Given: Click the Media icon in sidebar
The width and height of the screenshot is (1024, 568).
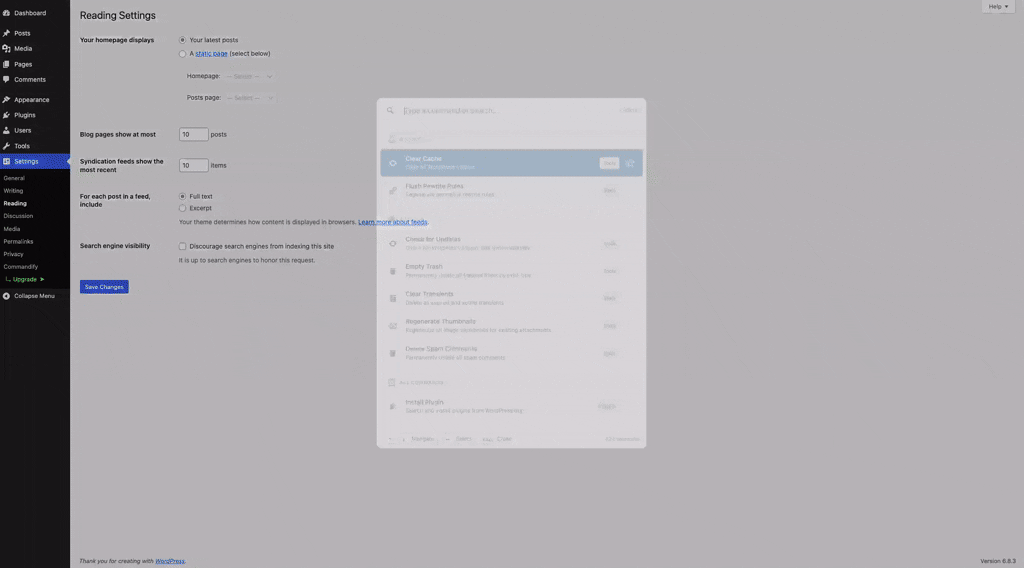Looking at the screenshot, I should point(7,48).
